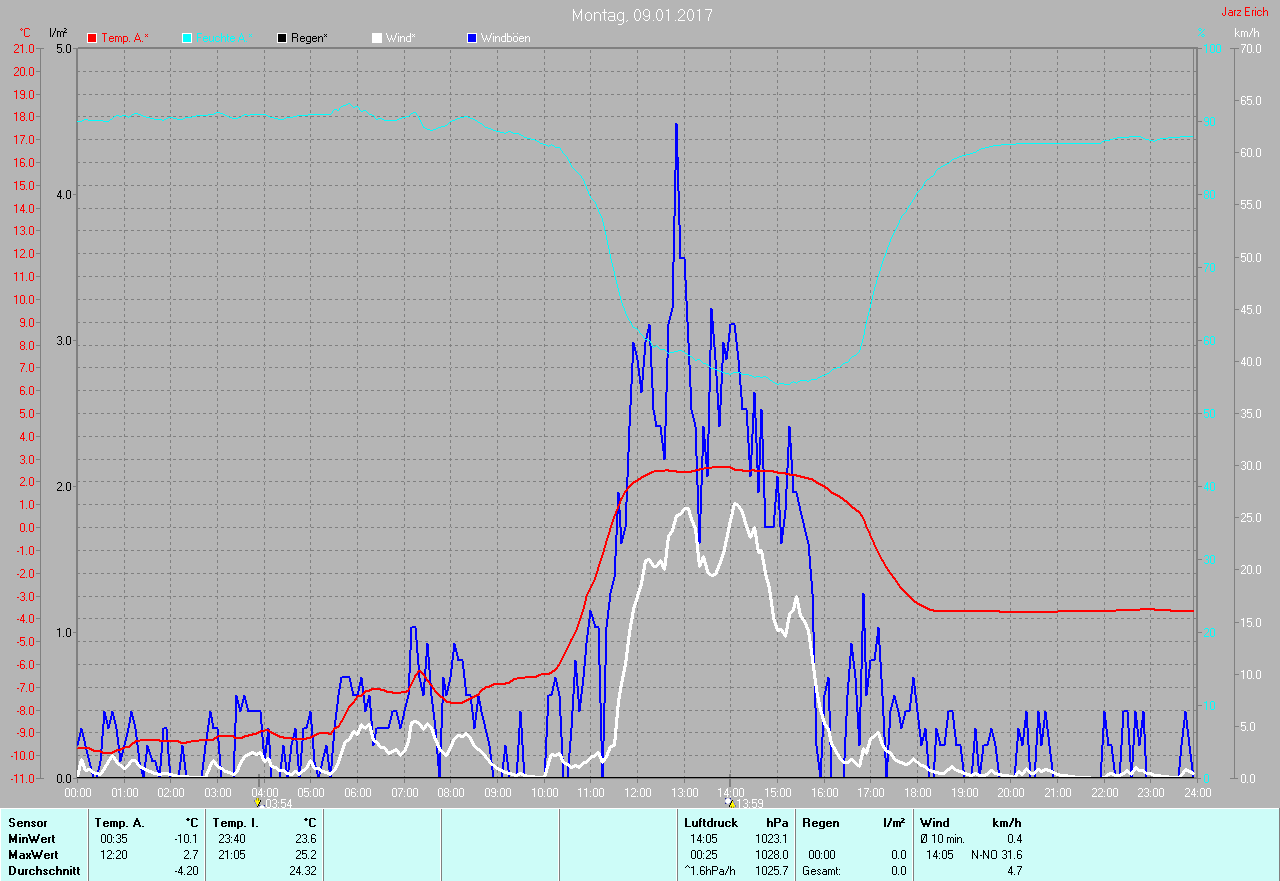
Task: Click the "Sensor" table header
Action: [x=27, y=823]
